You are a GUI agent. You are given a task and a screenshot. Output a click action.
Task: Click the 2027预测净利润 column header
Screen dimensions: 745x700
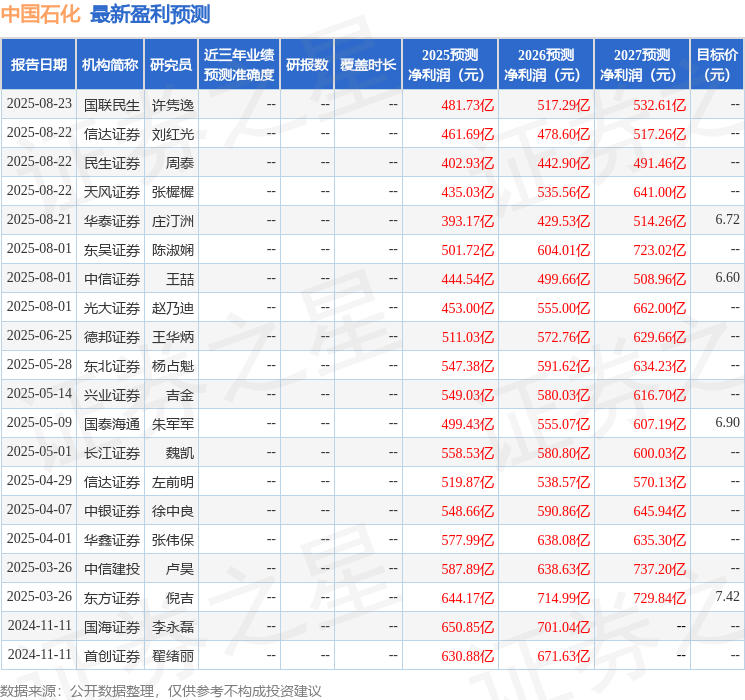pyautogui.click(x=642, y=65)
